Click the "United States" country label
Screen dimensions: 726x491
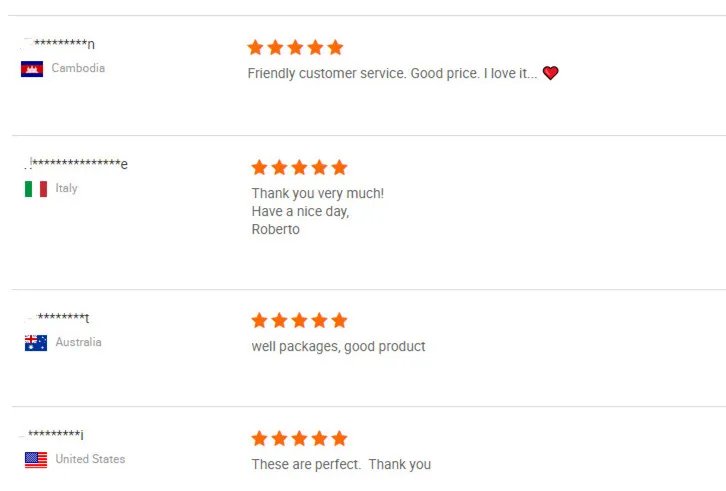tap(90, 460)
